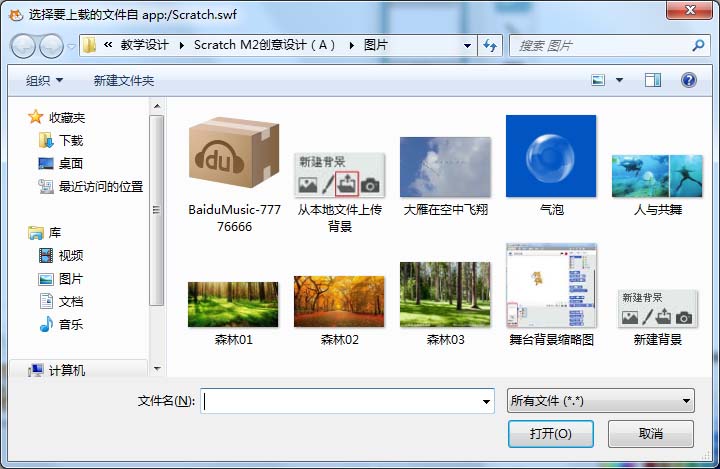Viewport: 720px width, 469px height.
Task: Click the change view icon
Action: tap(598, 80)
